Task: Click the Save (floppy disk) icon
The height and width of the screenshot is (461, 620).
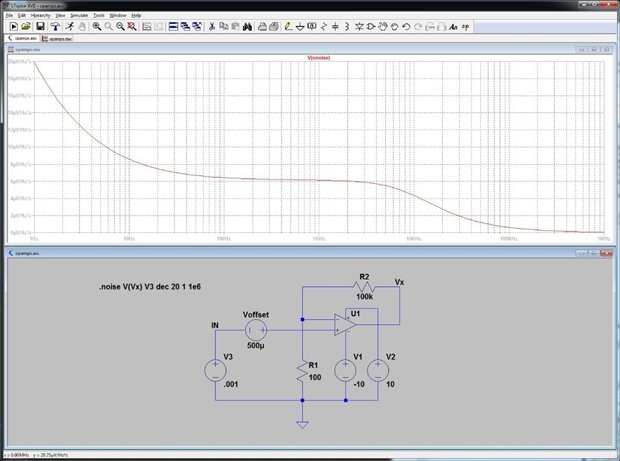Action: [x=38, y=26]
